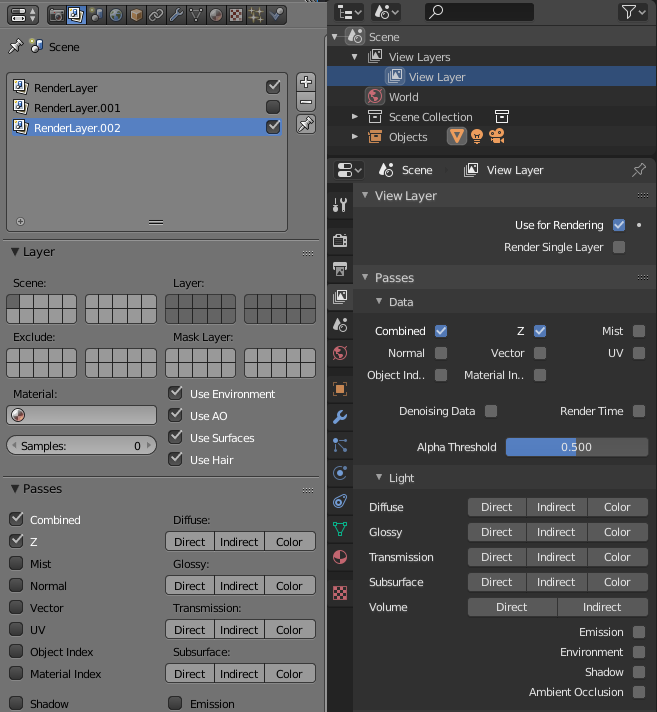Click Color under the Subsurface: label in left Passes
The image size is (657, 712).
[x=289, y=674]
